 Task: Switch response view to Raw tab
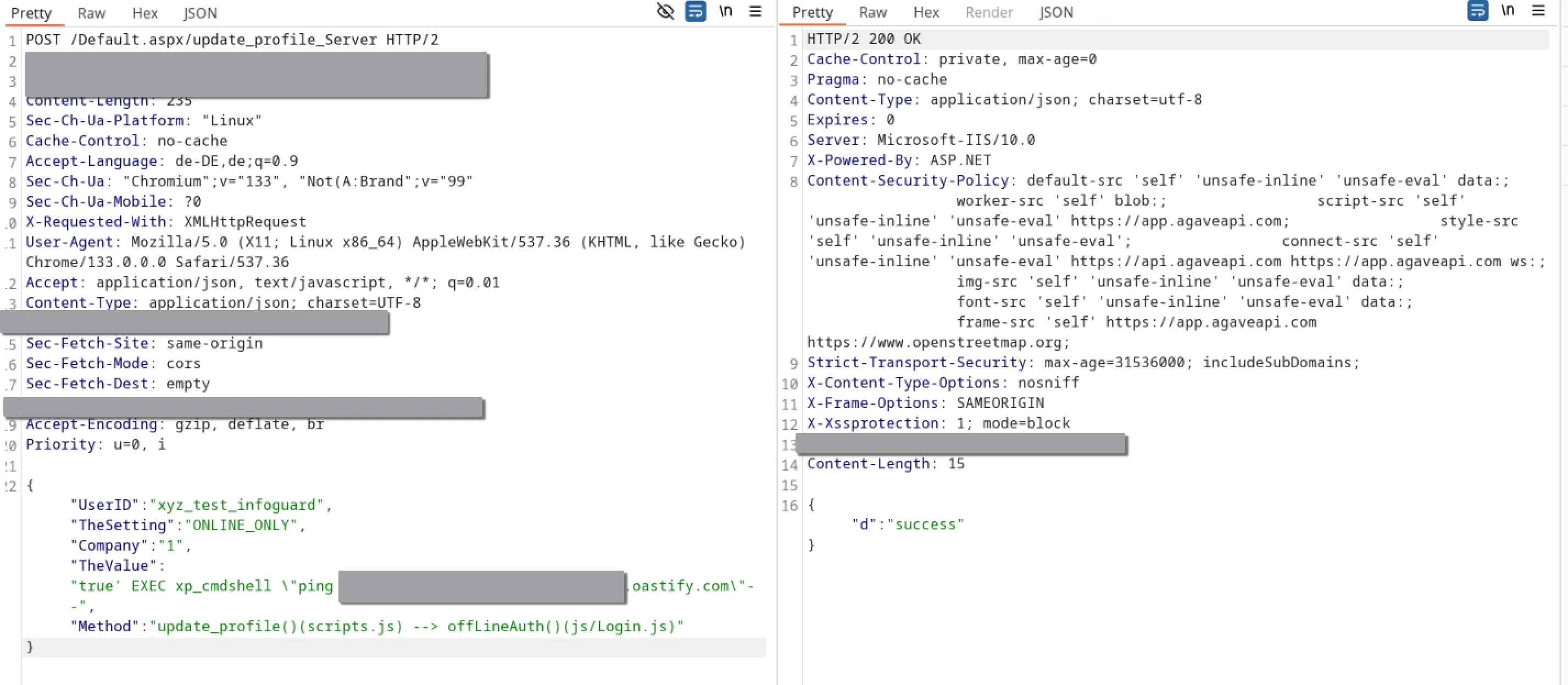[873, 13]
